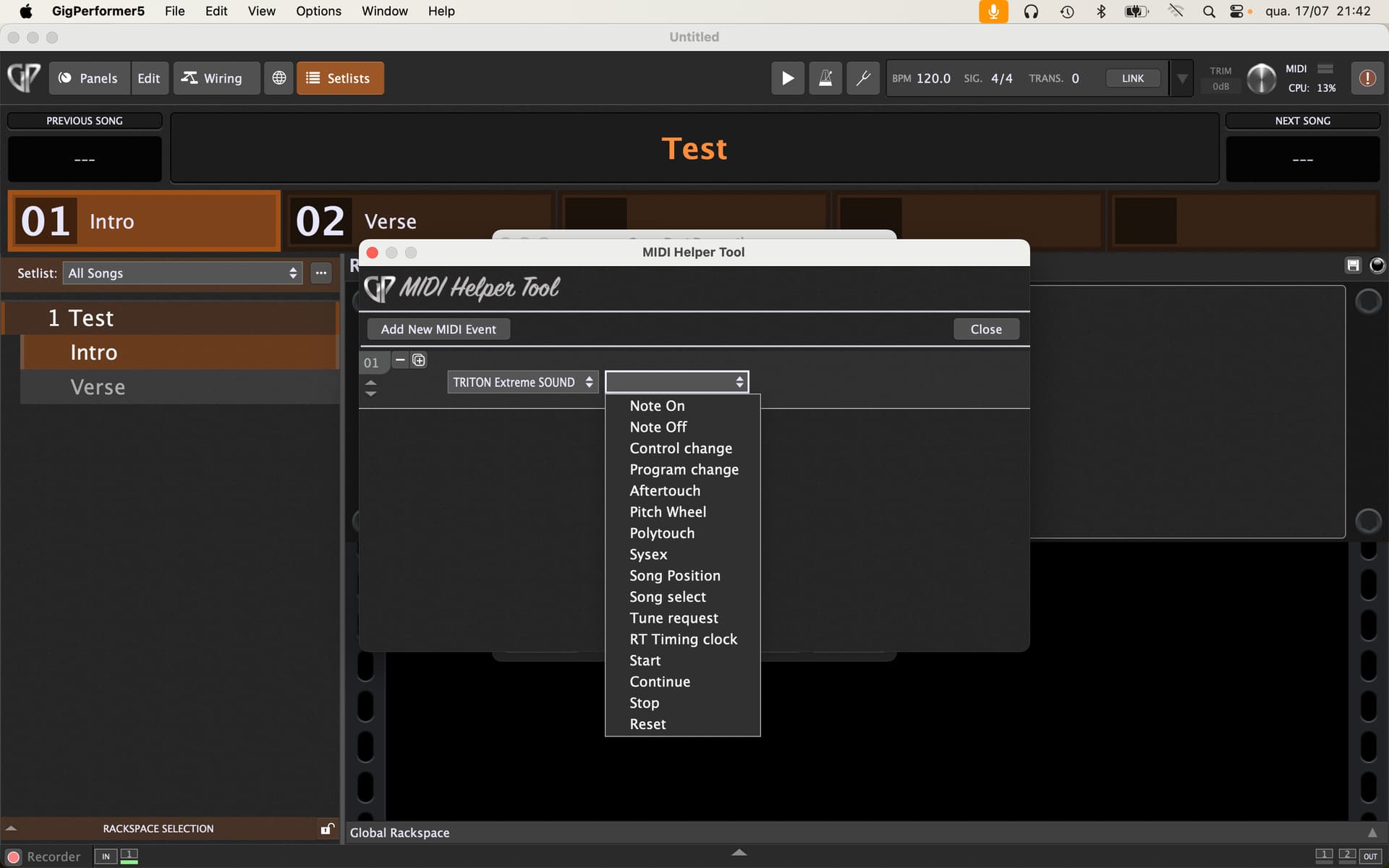This screenshot has height=868, width=1389.
Task: Remove MIDI event with minus icon
Action: point(400,360)
